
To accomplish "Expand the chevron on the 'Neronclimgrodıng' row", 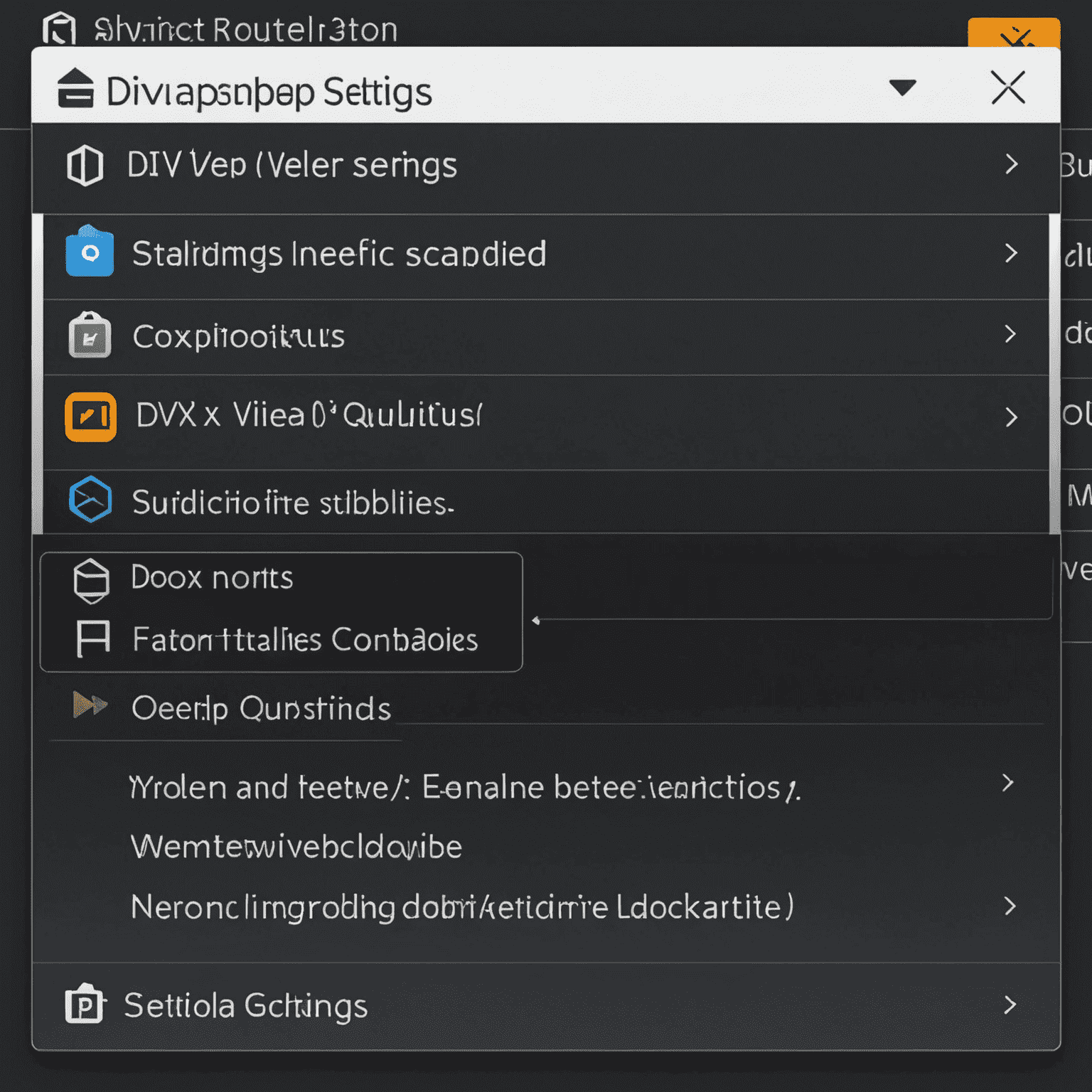I will point(1010,906).
